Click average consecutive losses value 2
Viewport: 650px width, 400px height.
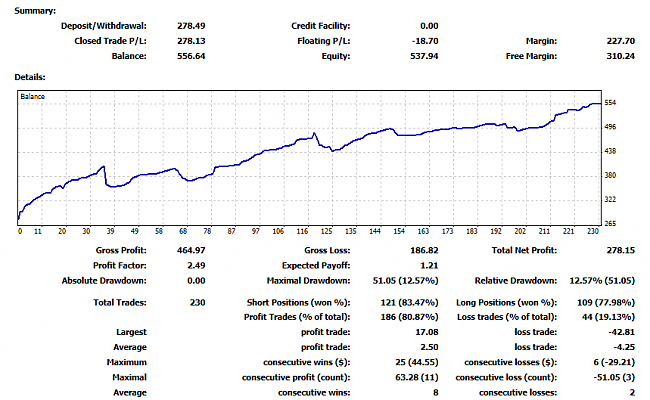[632, 393]
